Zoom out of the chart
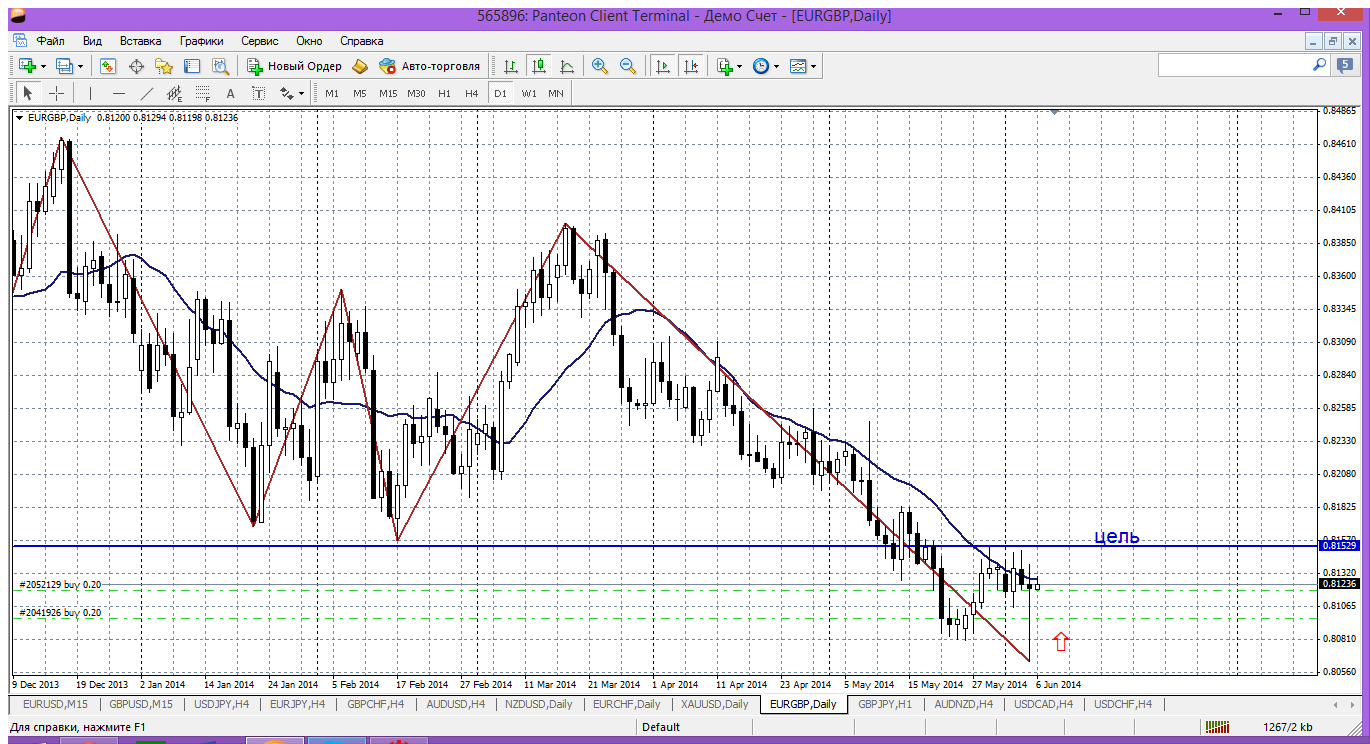 [x=628, y=66]
